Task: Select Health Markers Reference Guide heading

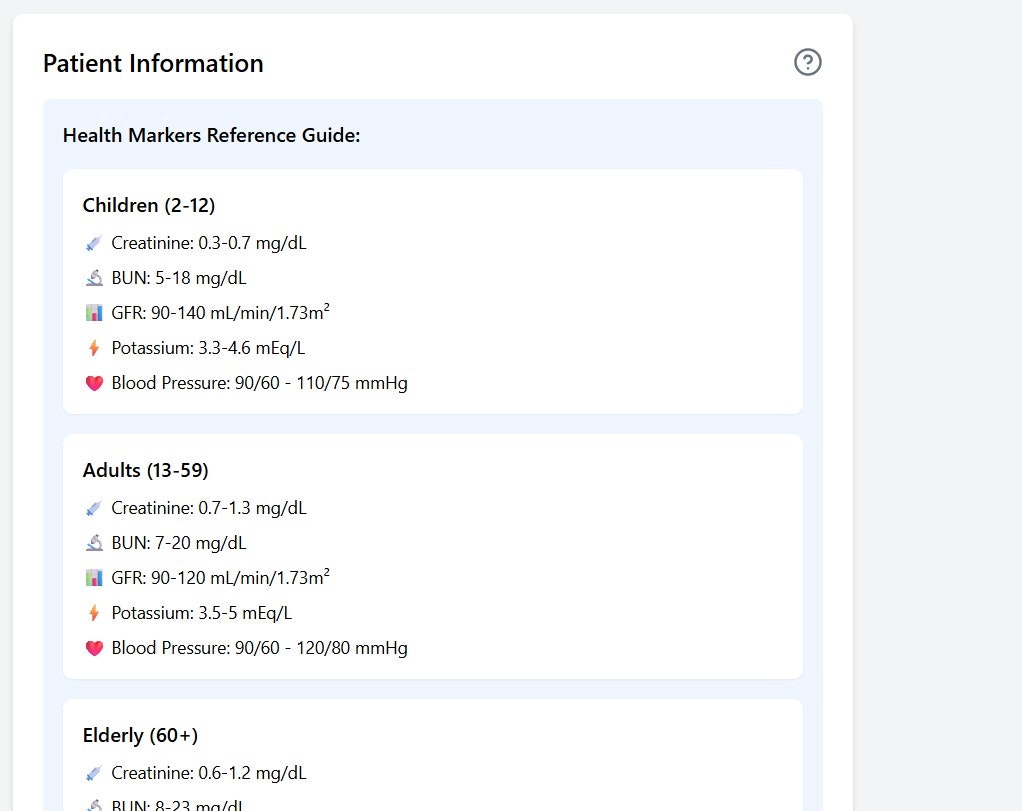Action: [x=211, y=135]
